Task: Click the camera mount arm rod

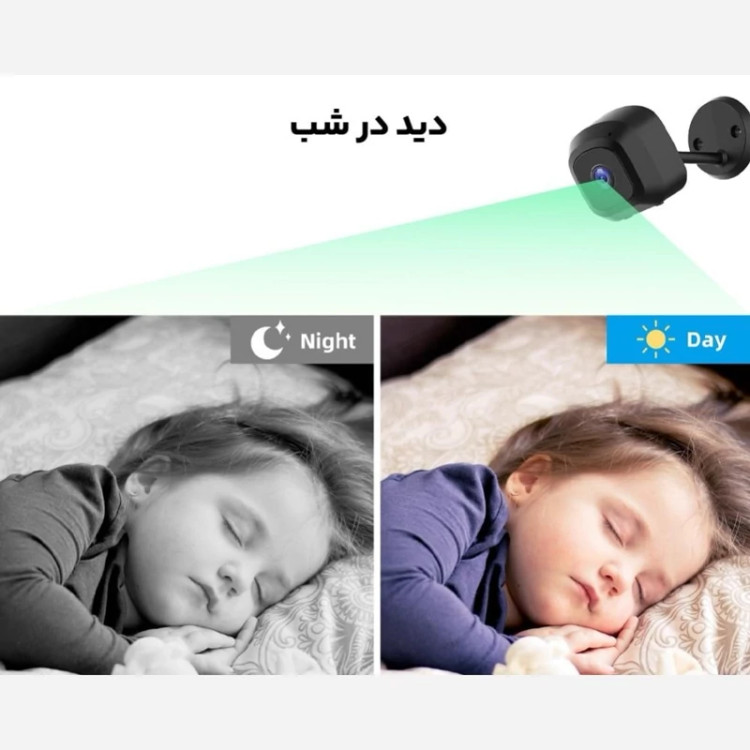Action: [x=704, y=158]
